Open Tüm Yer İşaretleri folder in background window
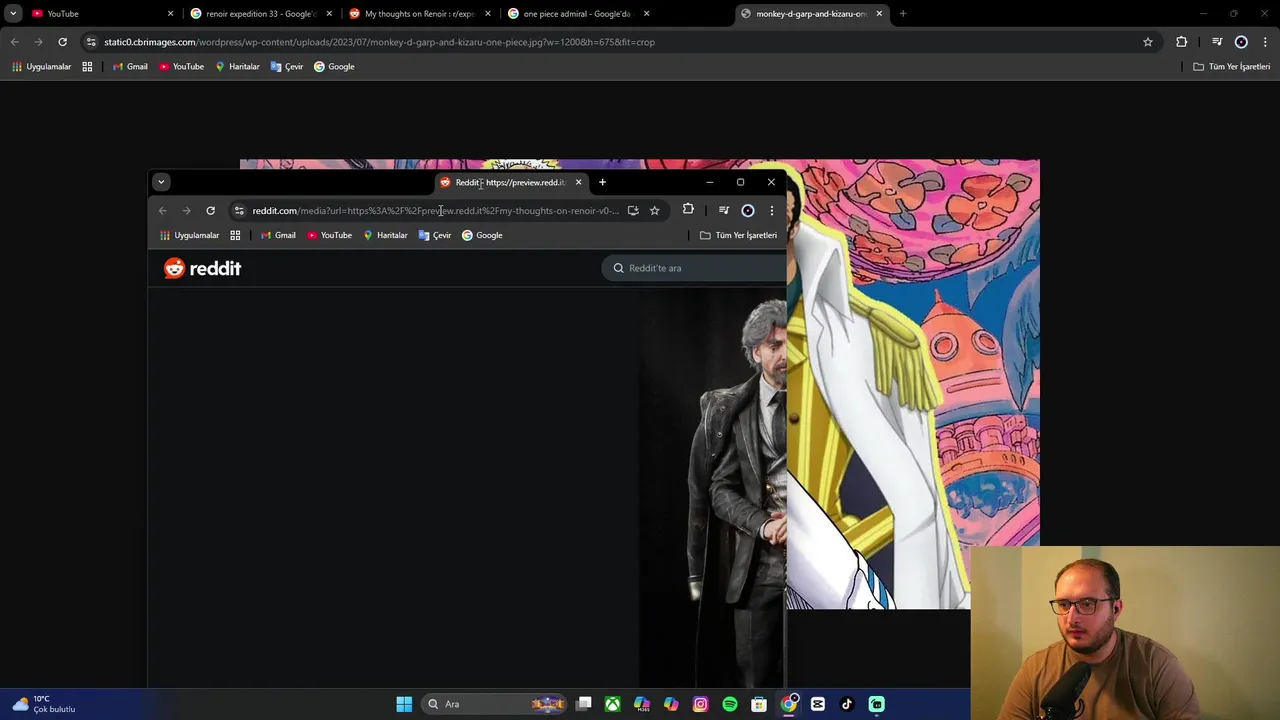The image size is (1280, 720). tap(1232, 66)
